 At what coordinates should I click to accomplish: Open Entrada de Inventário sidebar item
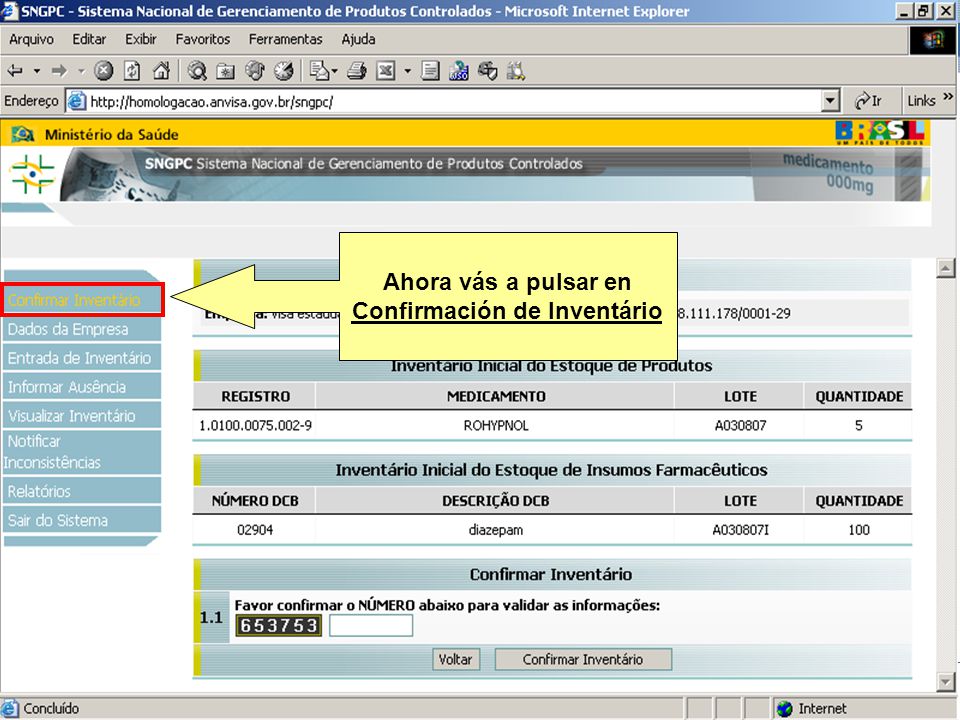point(83,358)
